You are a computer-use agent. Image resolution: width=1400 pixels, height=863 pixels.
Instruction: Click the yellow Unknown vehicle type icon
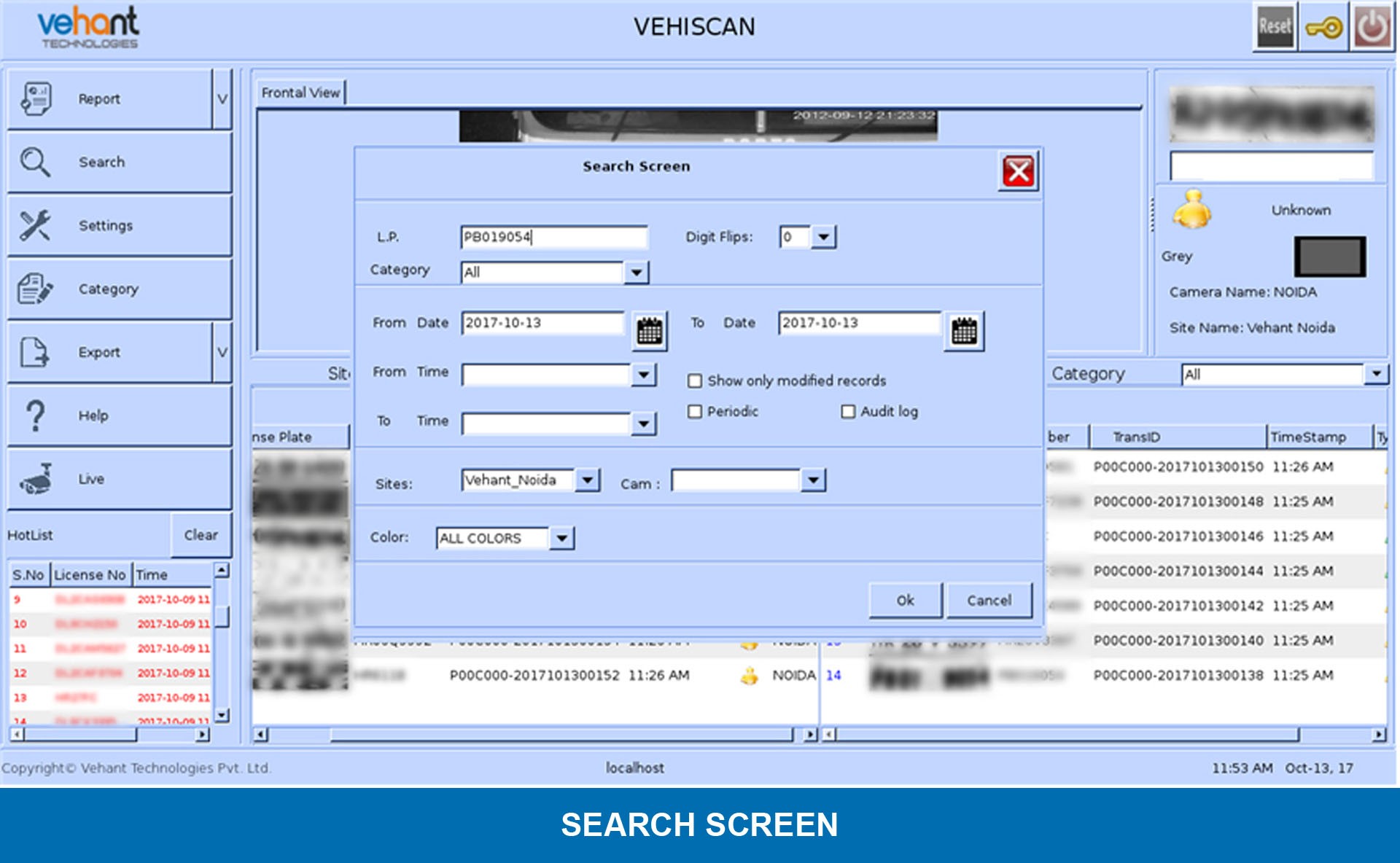click(x=1191, y=209)
